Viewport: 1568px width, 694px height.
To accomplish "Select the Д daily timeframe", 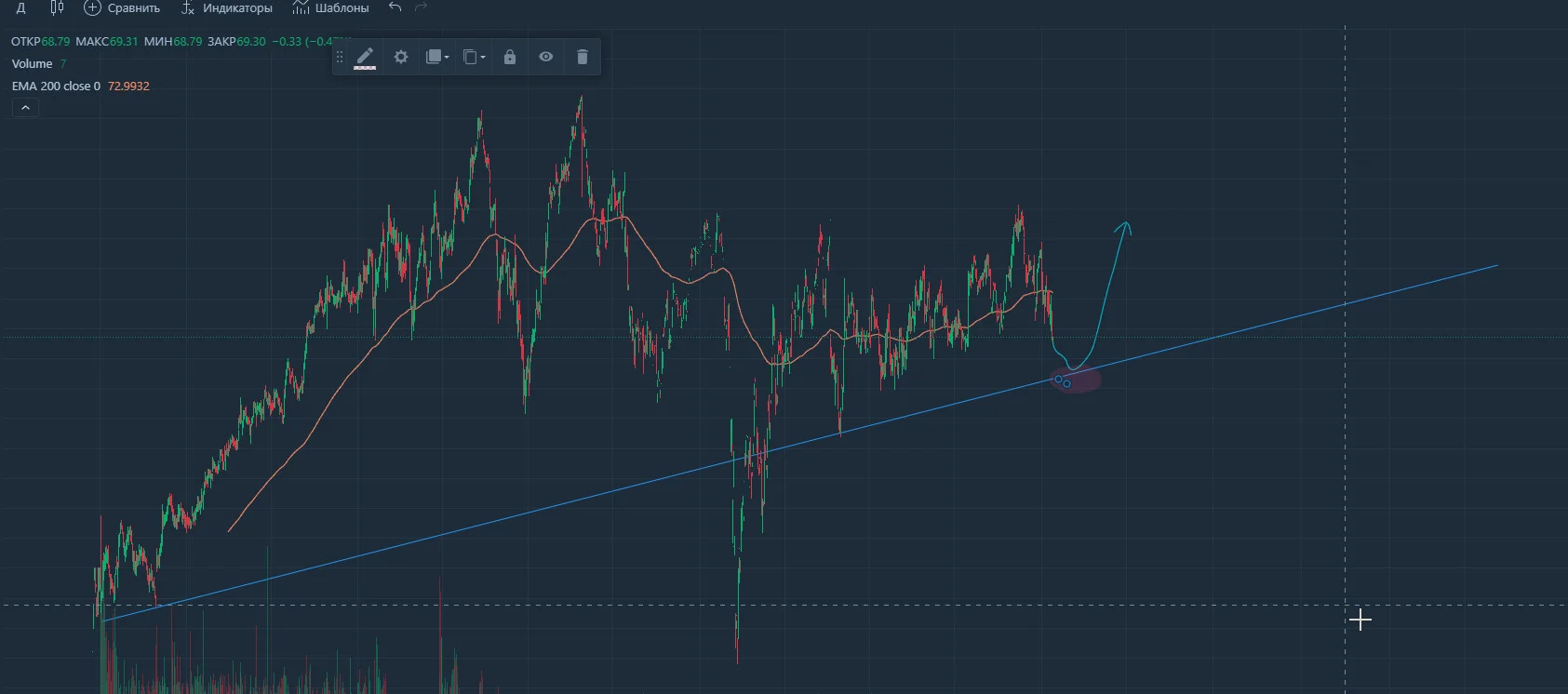I will [x=21, y=7].
